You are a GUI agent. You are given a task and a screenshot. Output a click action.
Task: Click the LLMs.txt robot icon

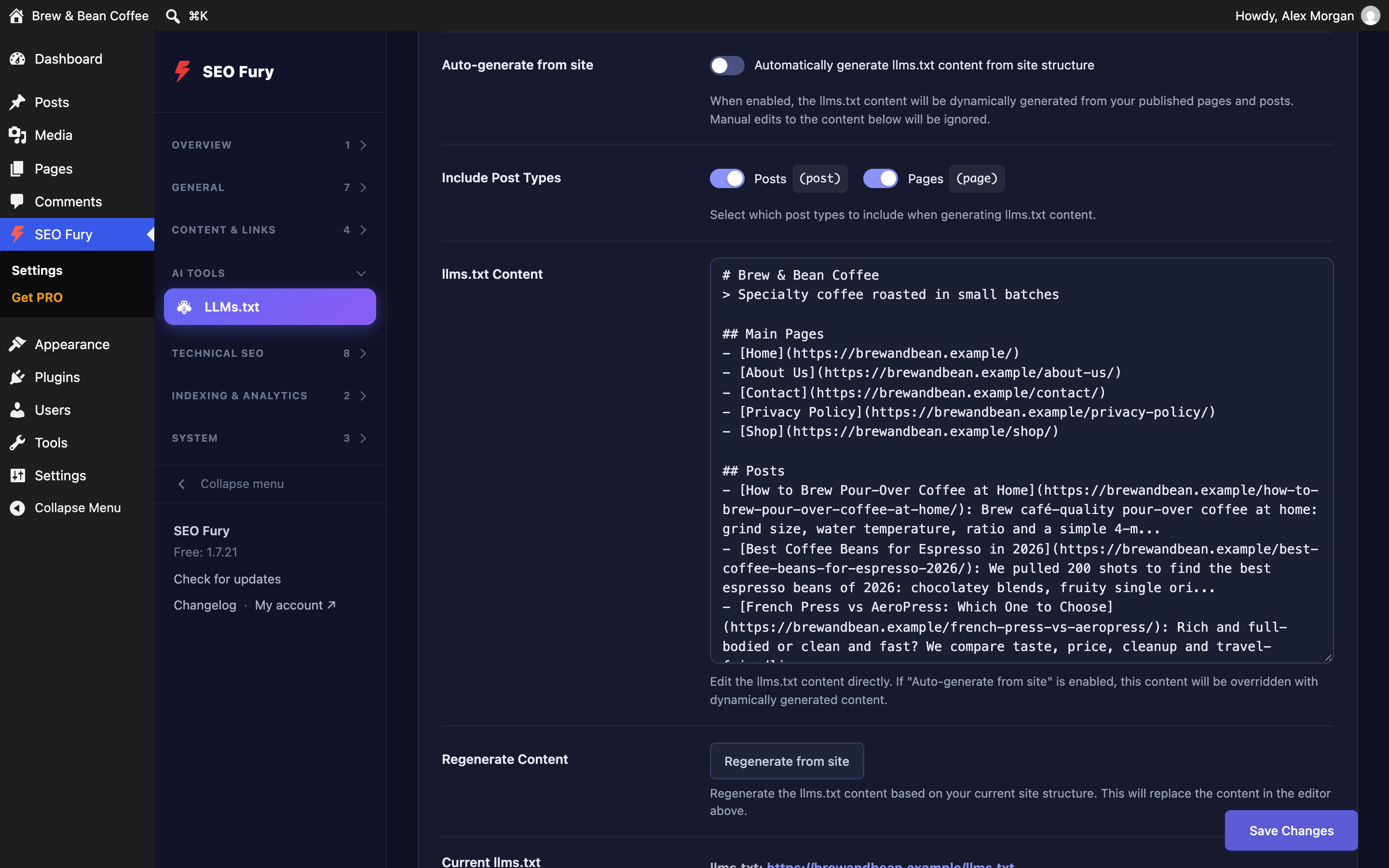click(x=184, y=307)
